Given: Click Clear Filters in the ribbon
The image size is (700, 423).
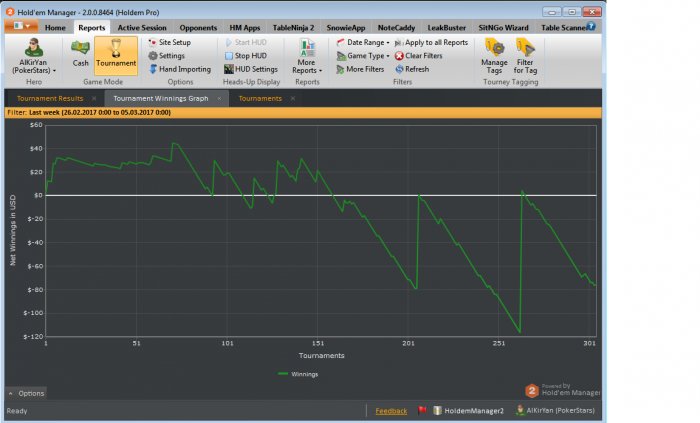Looking at the screenshot, I should click(422, 56).
